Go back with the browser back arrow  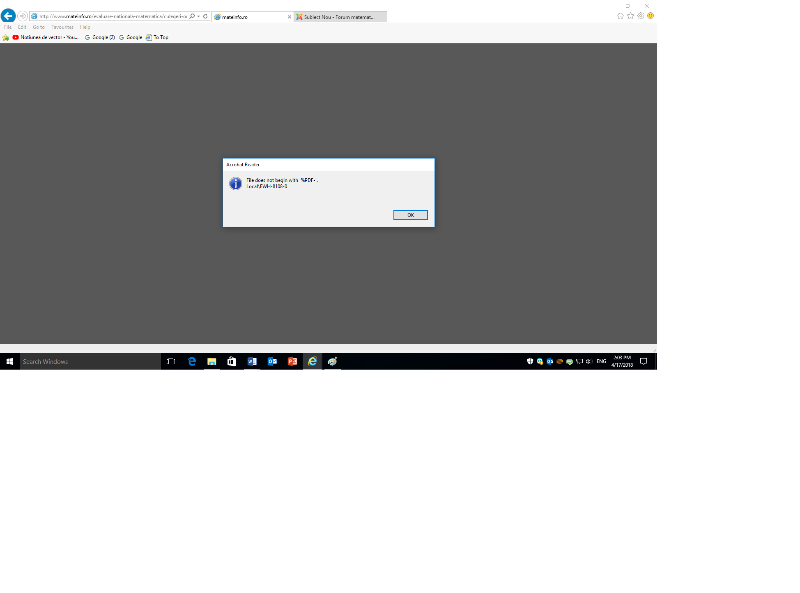[9, 16]
